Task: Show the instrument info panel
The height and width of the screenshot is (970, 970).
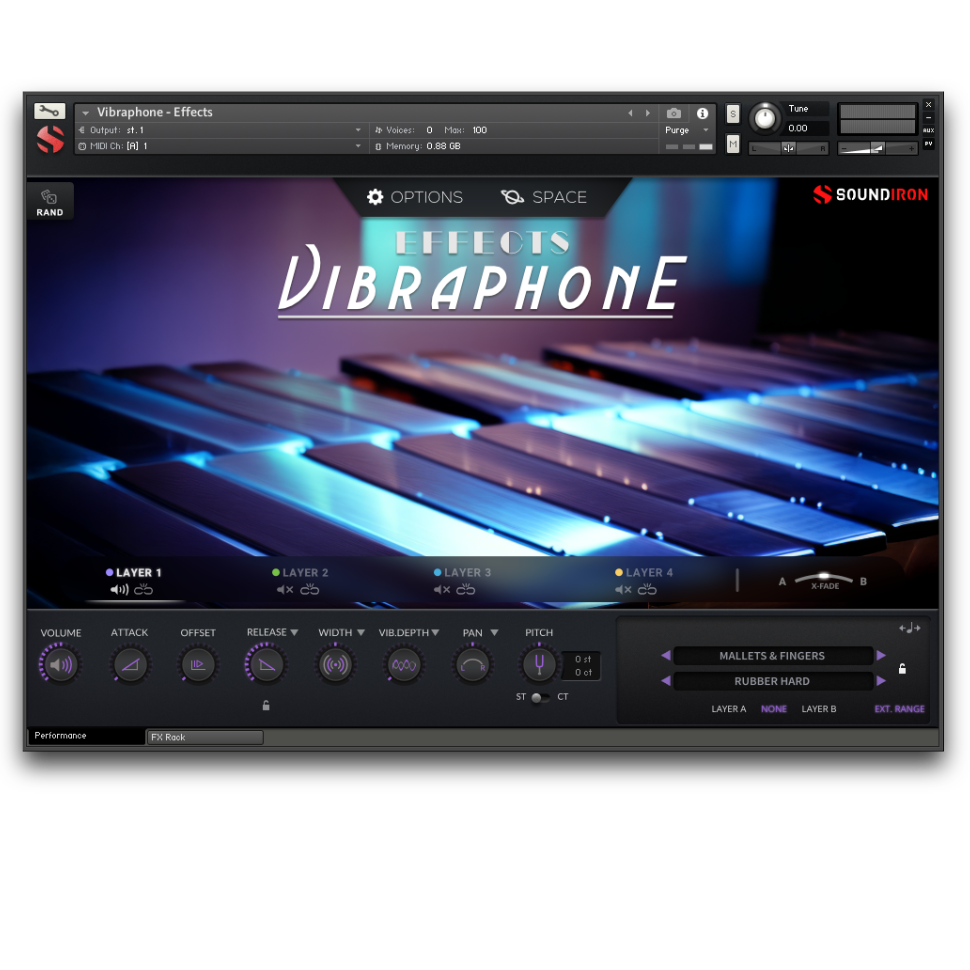Action: pos(702,113)
